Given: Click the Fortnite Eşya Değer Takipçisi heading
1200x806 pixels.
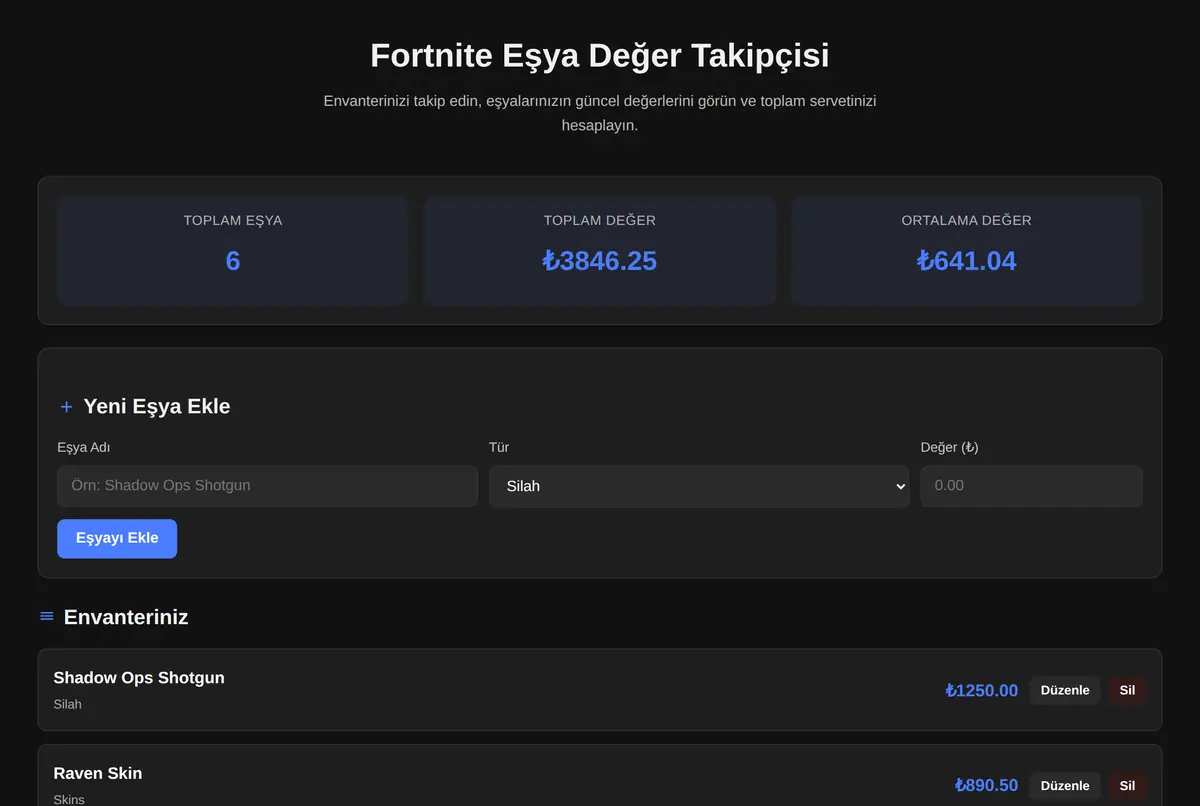Looking at the screenshot, I should (600, 55).
